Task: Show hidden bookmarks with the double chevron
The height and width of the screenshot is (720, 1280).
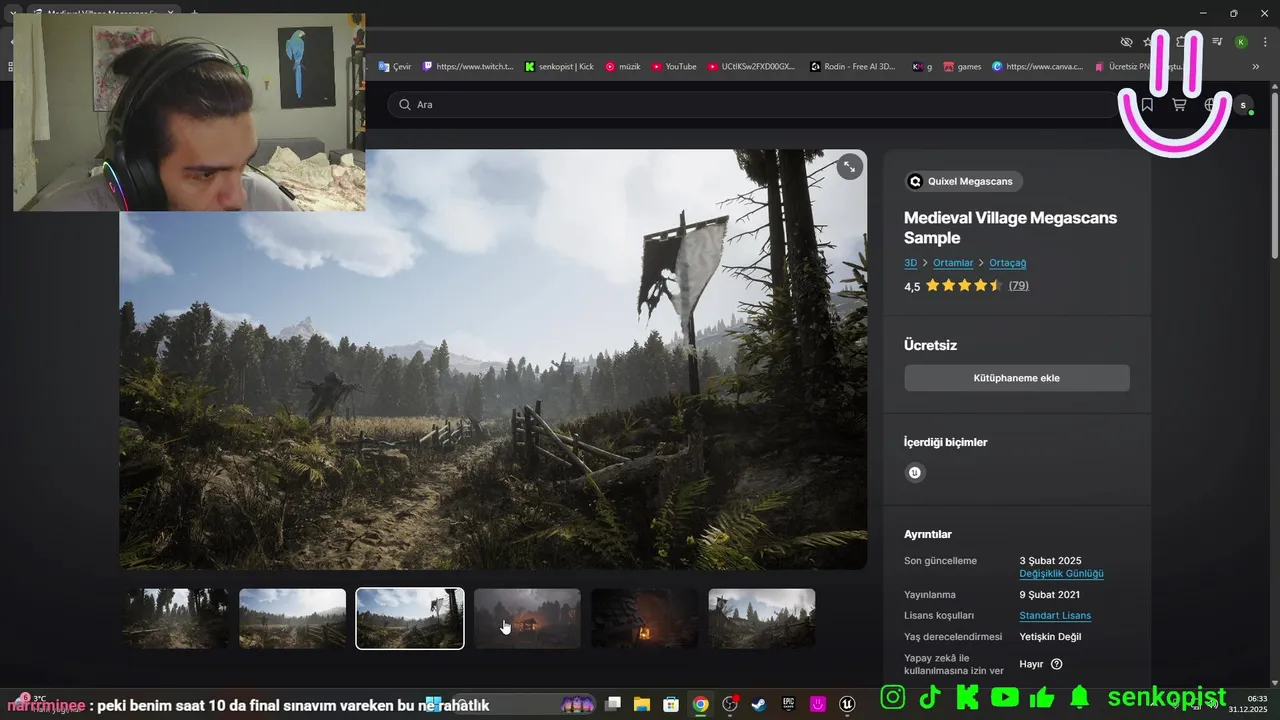Action: (1256, 67)
